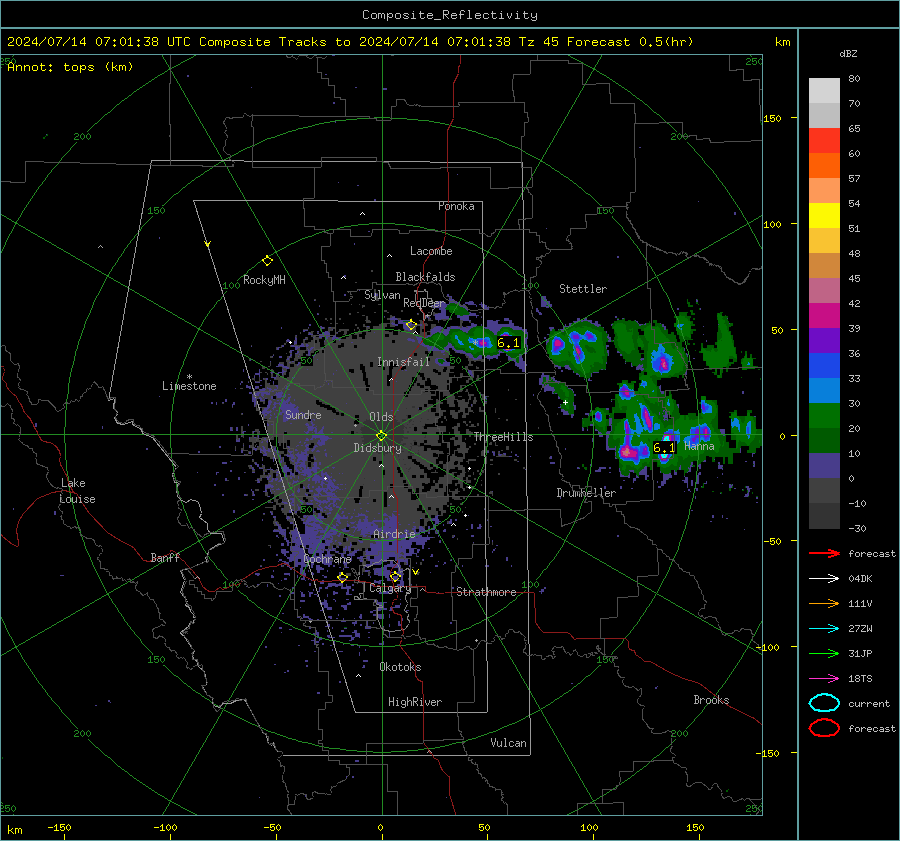Pick the red 60-65 dBZ swatch
The image size is (900, 841).
(824, 141)
